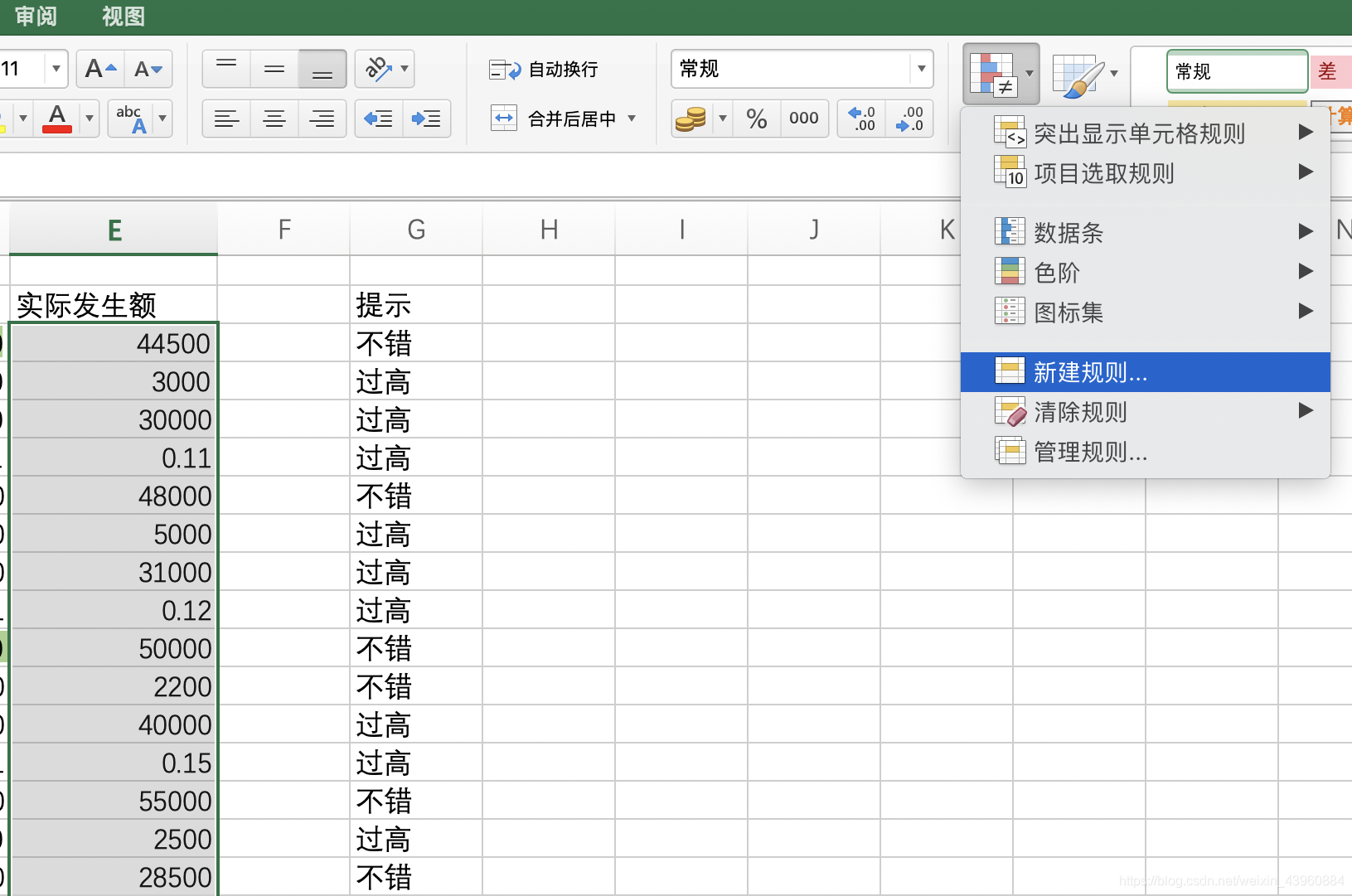Apply currency format with the coins icon

691,119
